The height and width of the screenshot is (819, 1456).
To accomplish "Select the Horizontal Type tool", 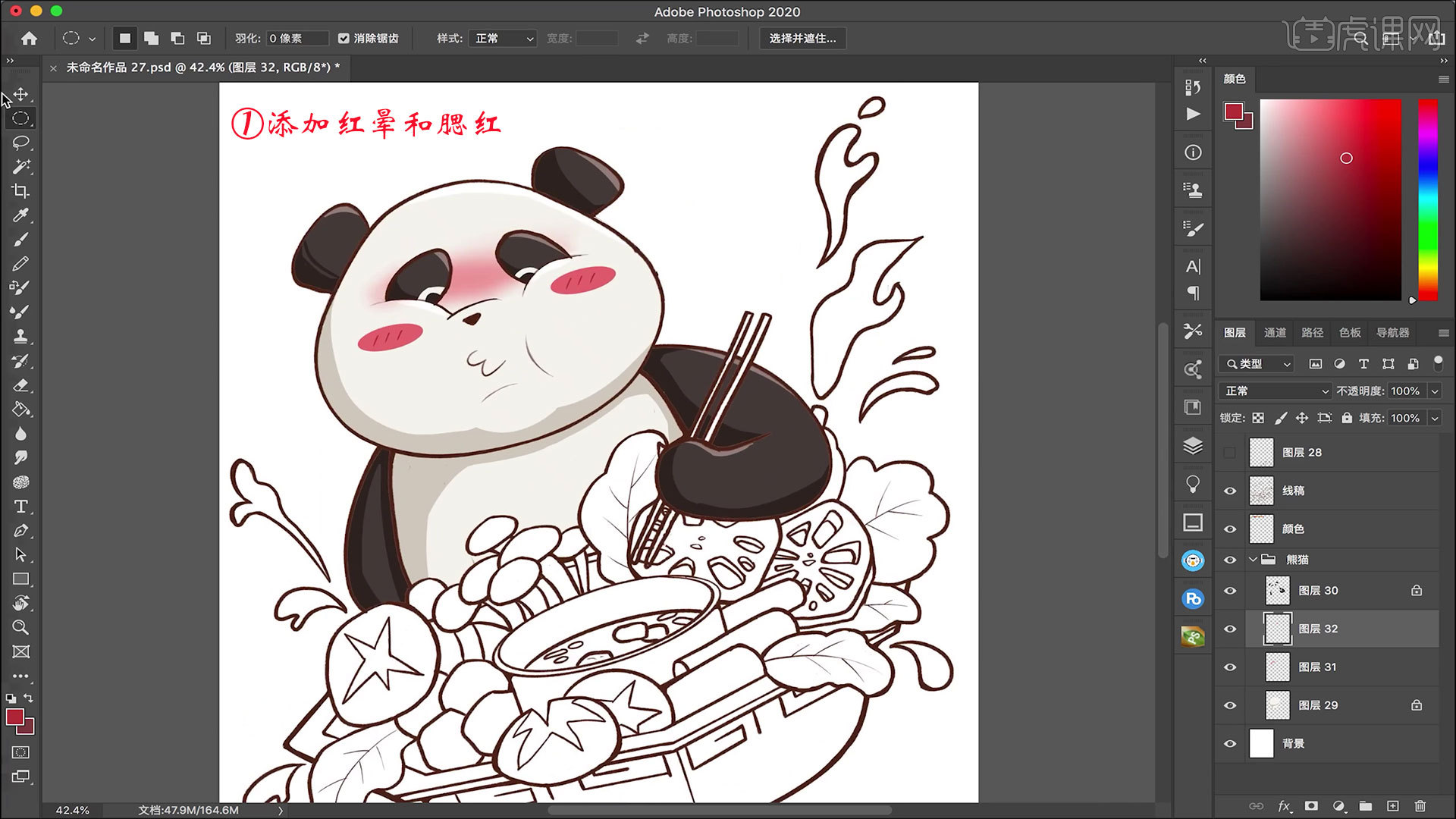I will pos(20,507).
